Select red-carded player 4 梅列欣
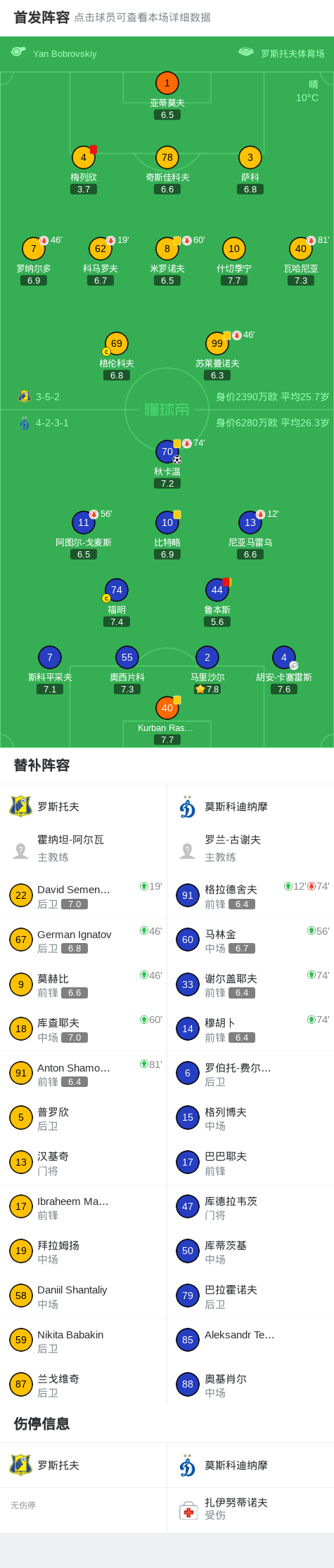This screenshot has height=1568, width=334. point(84,157)
